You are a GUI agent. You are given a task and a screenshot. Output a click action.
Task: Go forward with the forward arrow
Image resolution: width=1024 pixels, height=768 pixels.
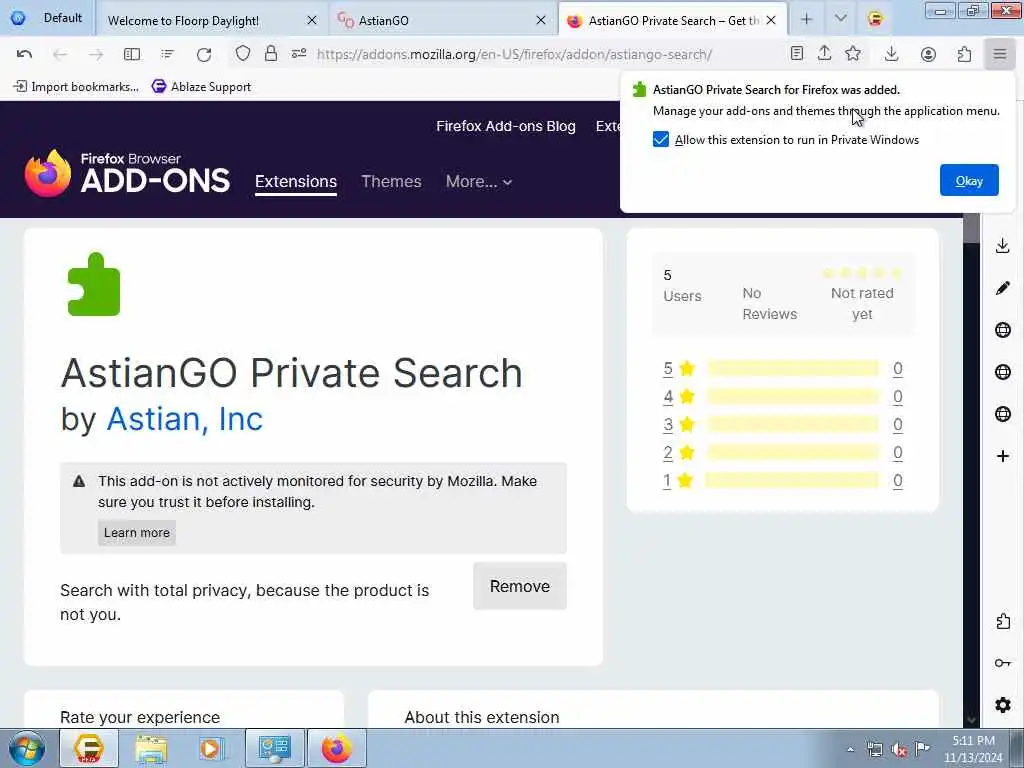[x=96, y=54]
